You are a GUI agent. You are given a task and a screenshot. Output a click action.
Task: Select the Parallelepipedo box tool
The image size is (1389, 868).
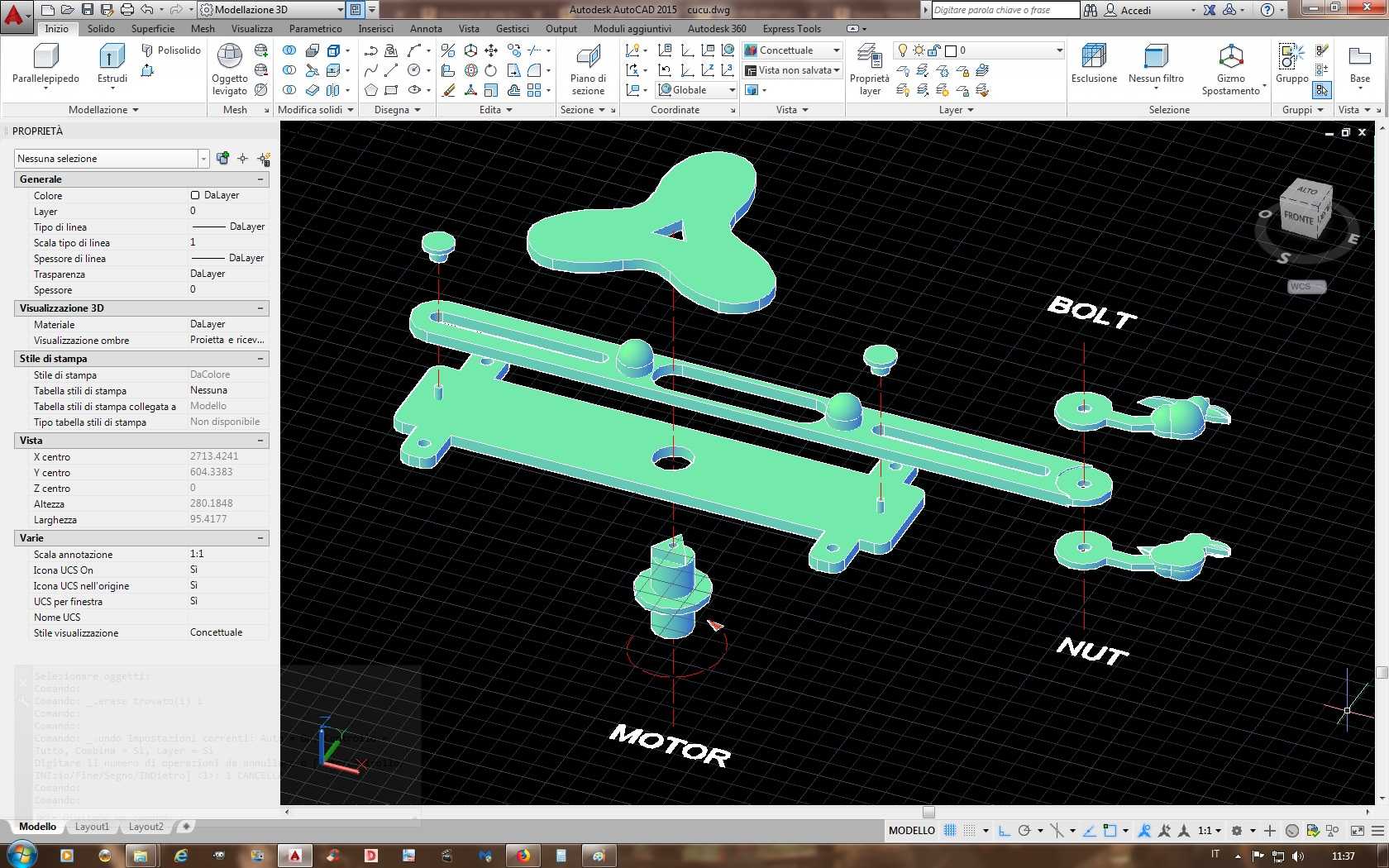(x=45, y=64)
